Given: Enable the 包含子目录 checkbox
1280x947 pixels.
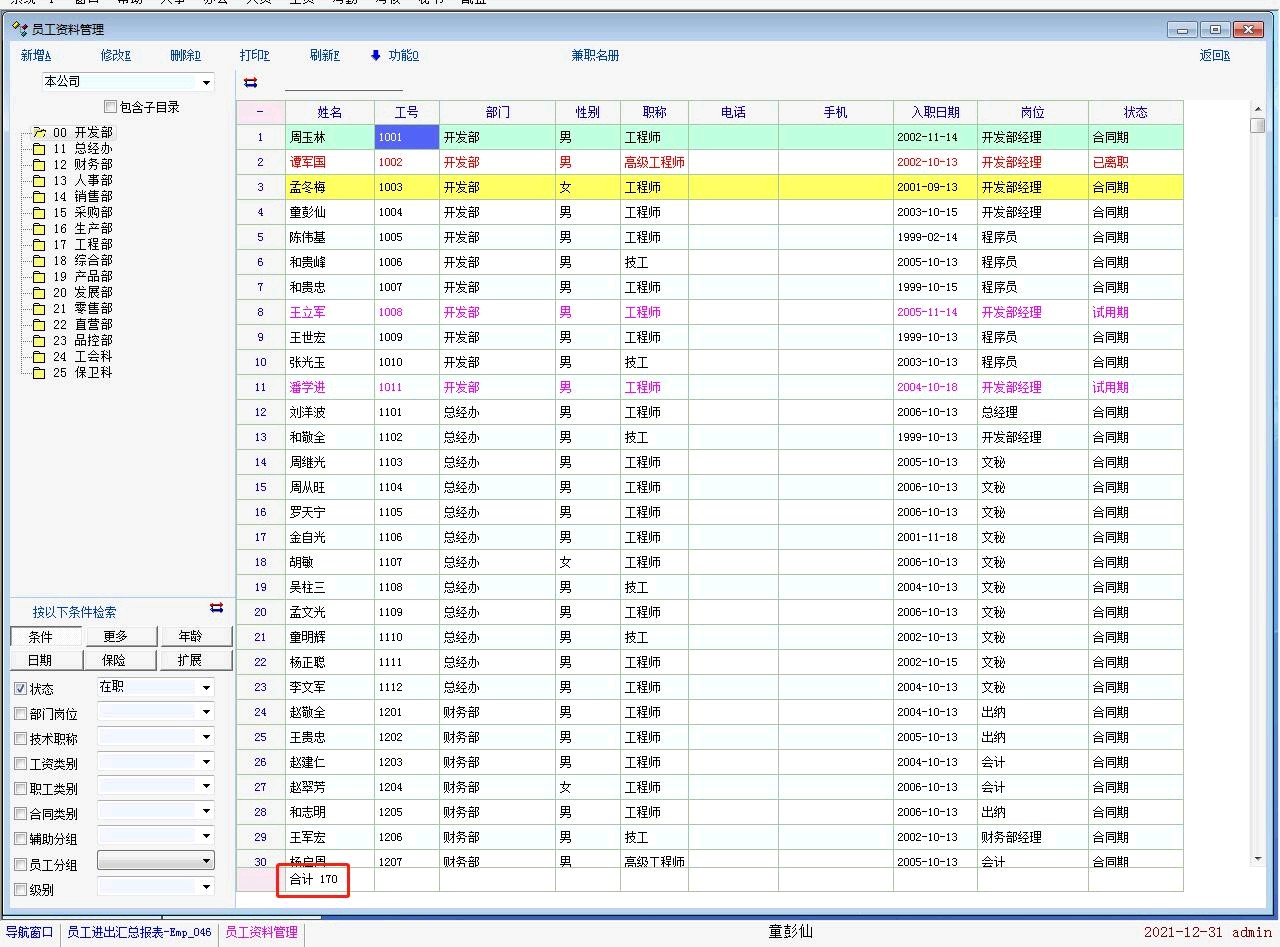Looking at the screenshot, I should (x=110, y=107).
